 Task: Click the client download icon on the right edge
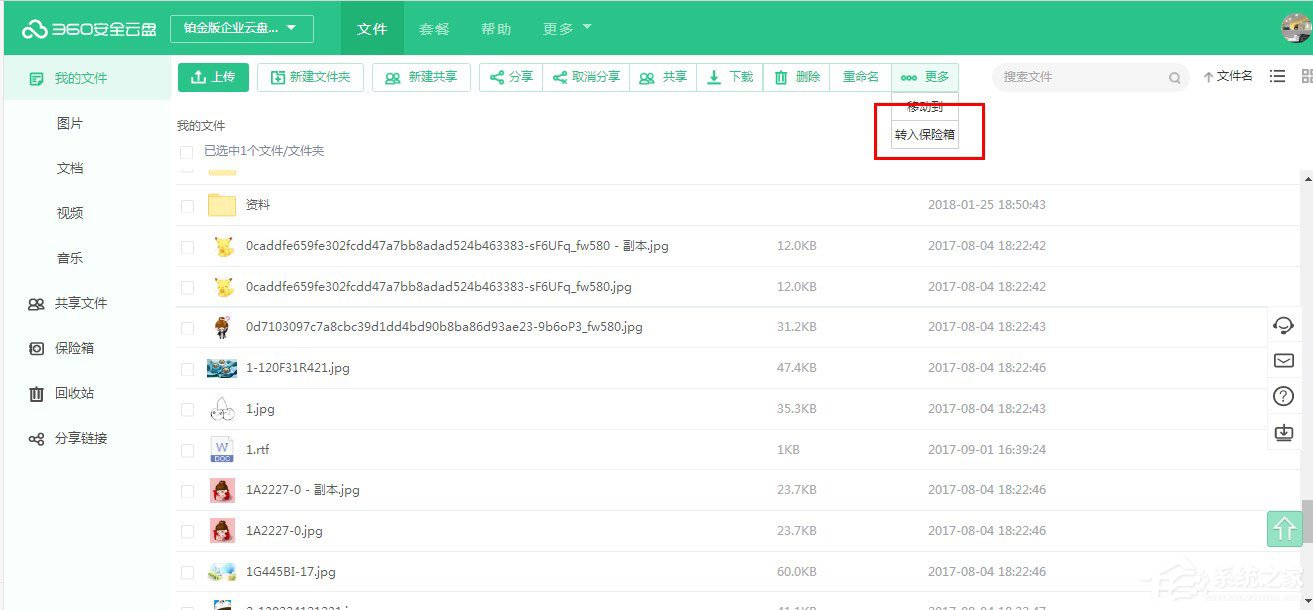(1285, 432)
